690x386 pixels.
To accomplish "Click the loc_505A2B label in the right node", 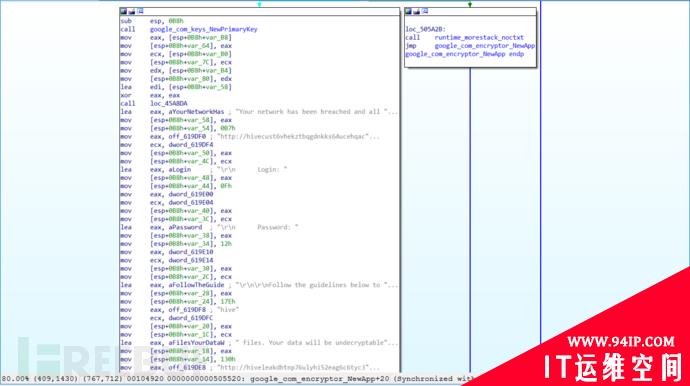I will tap(425, 29).
